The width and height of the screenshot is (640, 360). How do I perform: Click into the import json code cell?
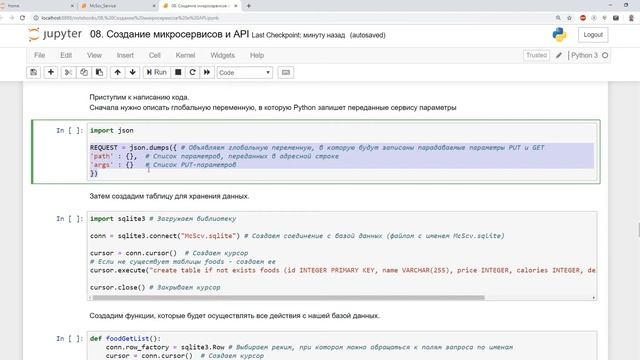[x=342, y=152]
